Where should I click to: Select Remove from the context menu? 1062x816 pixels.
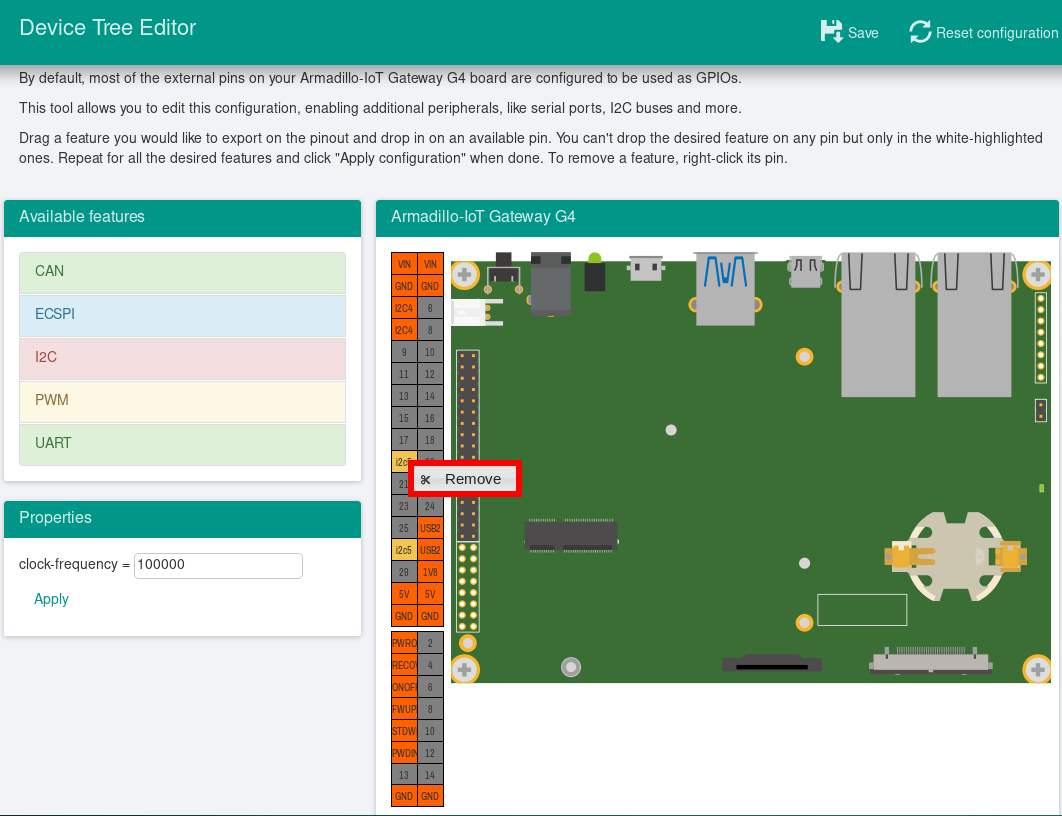(472, 479)
